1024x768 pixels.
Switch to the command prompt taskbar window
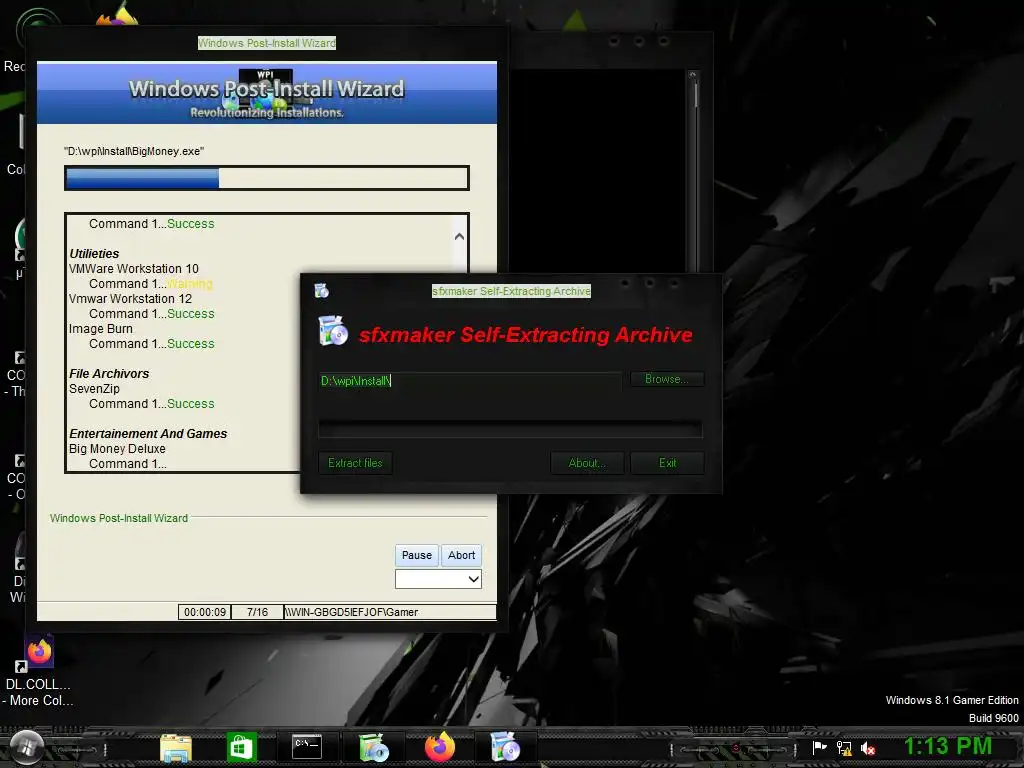[x=307, y=747]
